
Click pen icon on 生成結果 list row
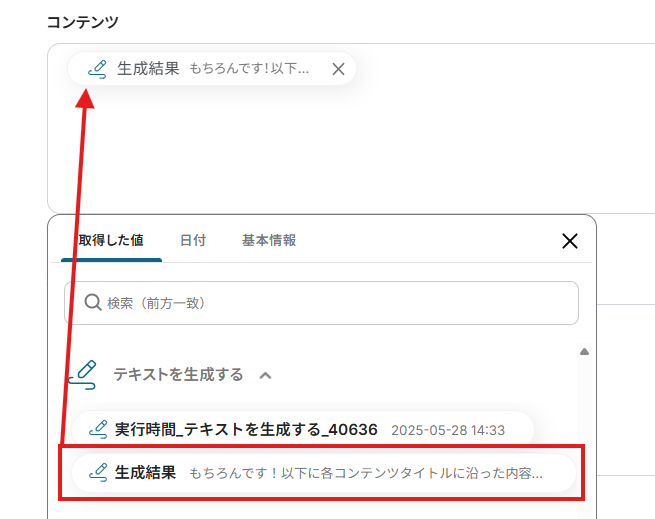(99, 473)
